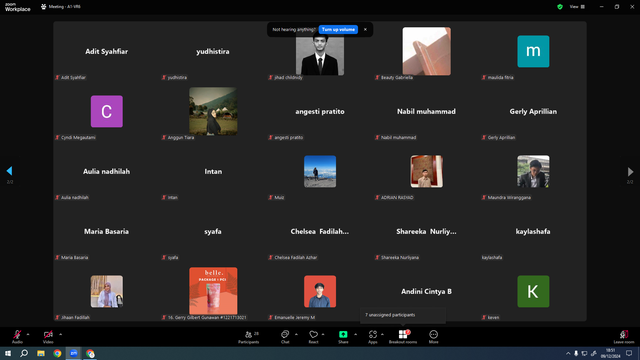The width and height of the screenshot is (640, 360).
Task: Start screen Share
Action: [343, 337]
